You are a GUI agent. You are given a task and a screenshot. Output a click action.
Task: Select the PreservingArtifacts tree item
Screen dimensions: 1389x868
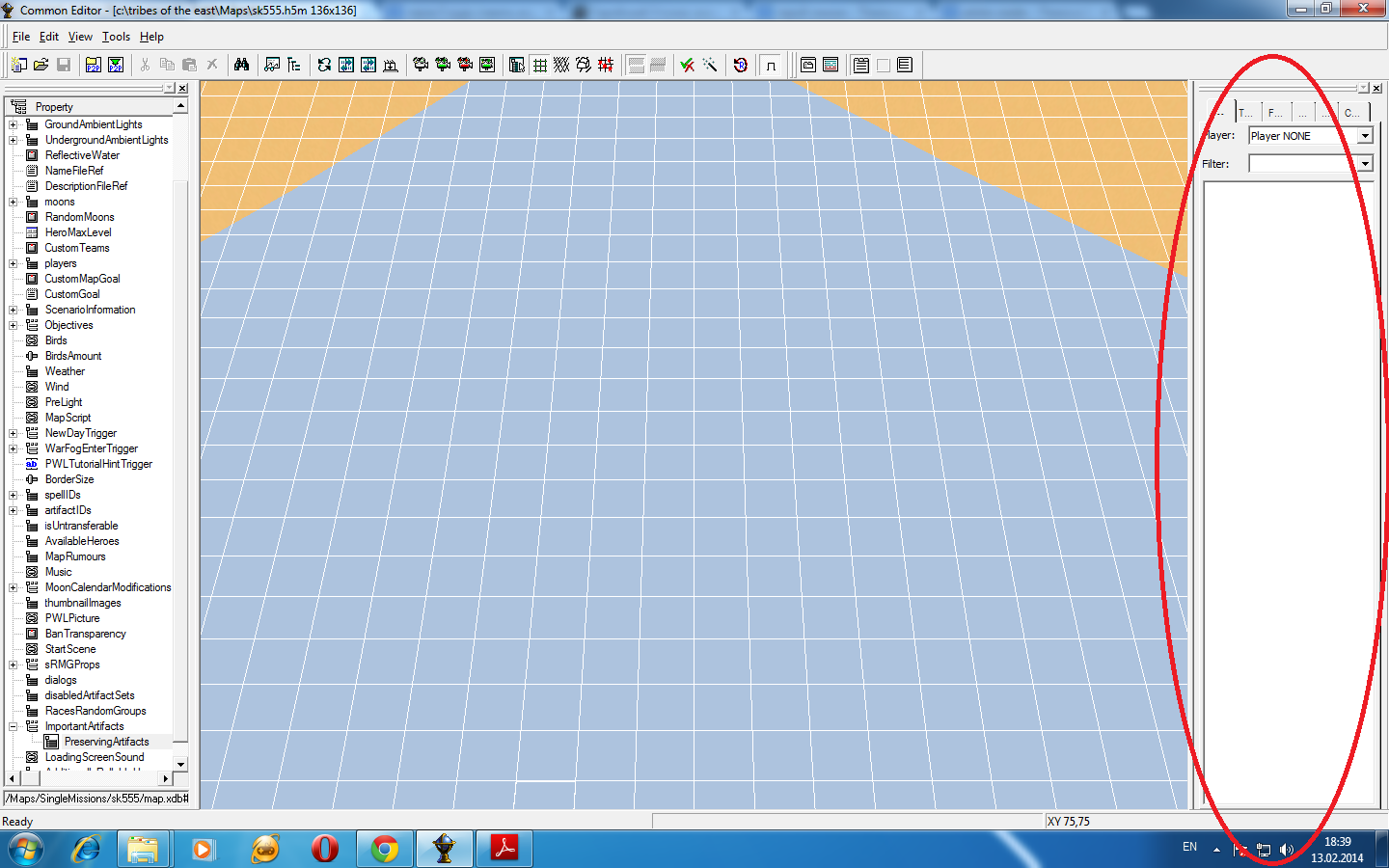(107, 742)
